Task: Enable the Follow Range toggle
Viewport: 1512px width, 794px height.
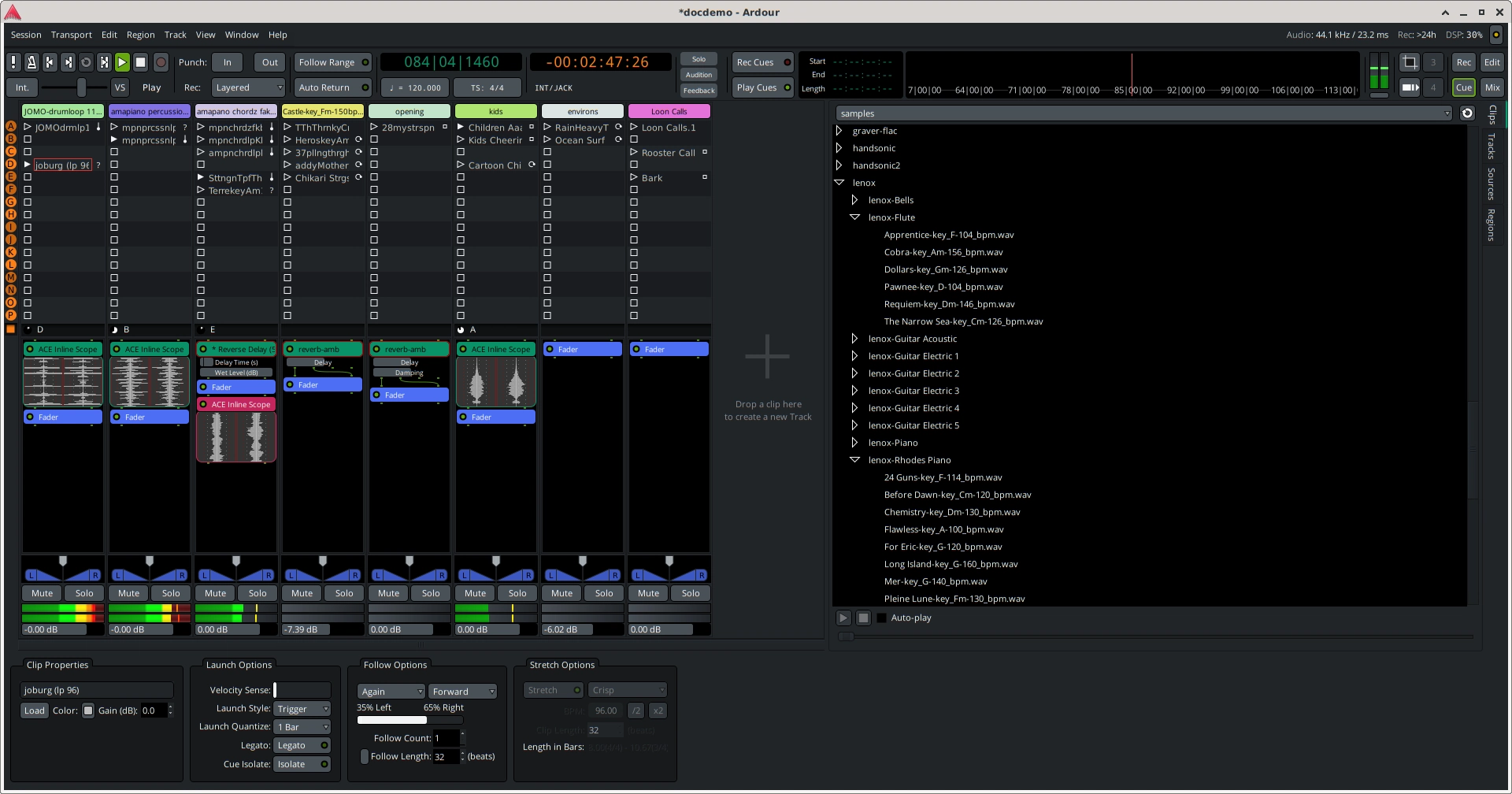Action: [x=332, y=61]
